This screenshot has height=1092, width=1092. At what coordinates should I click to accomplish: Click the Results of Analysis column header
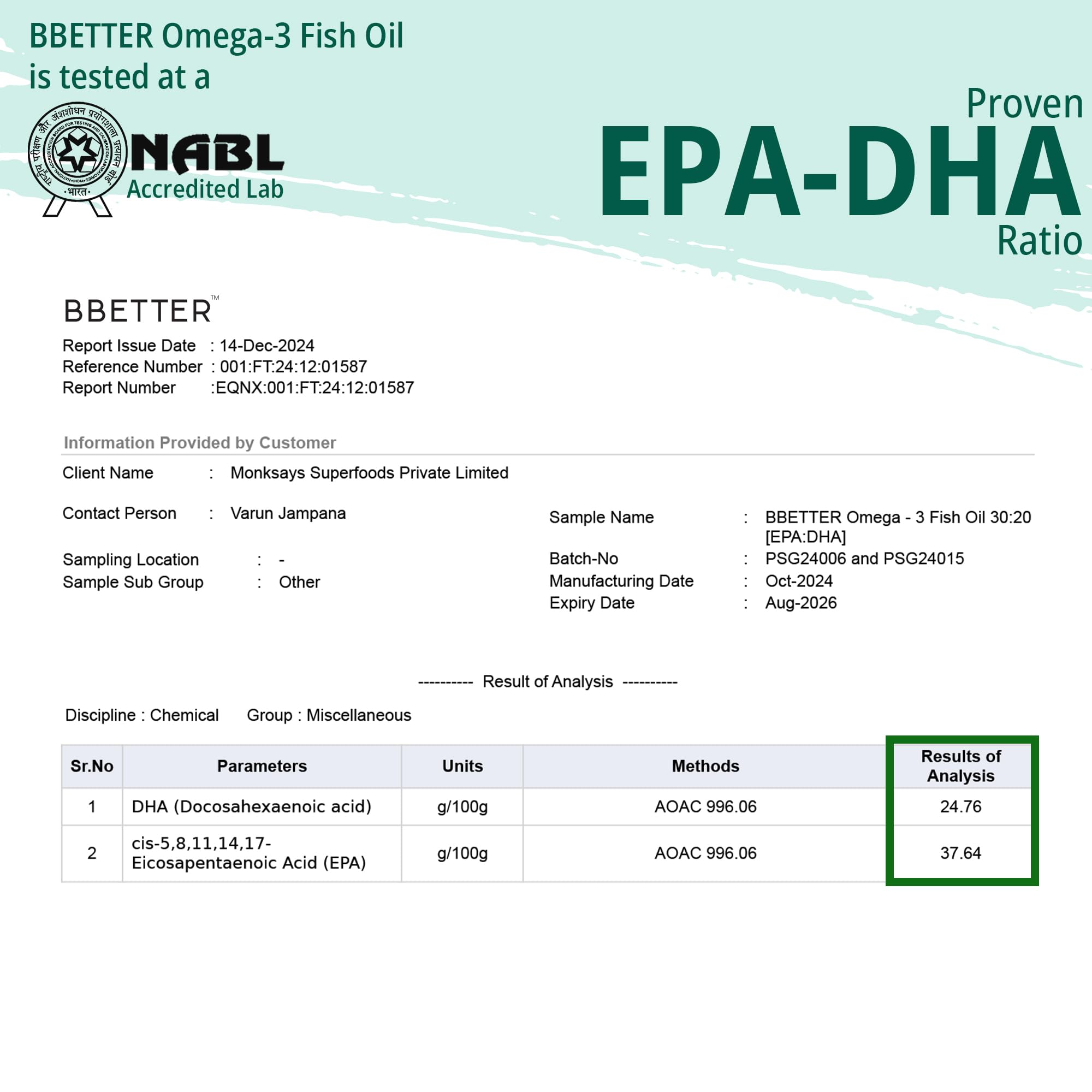960,766
